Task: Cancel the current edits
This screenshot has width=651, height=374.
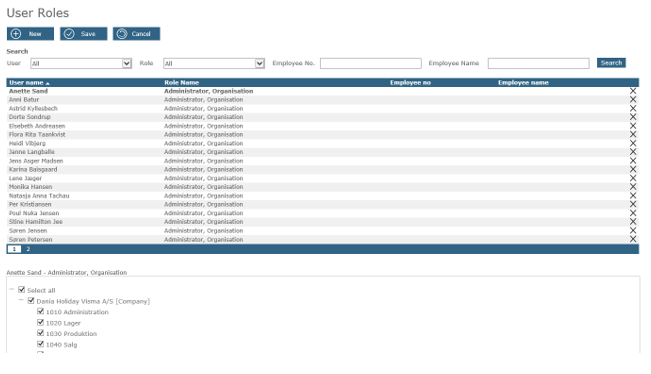Action: pyautogui.click(x=136, y=34)
